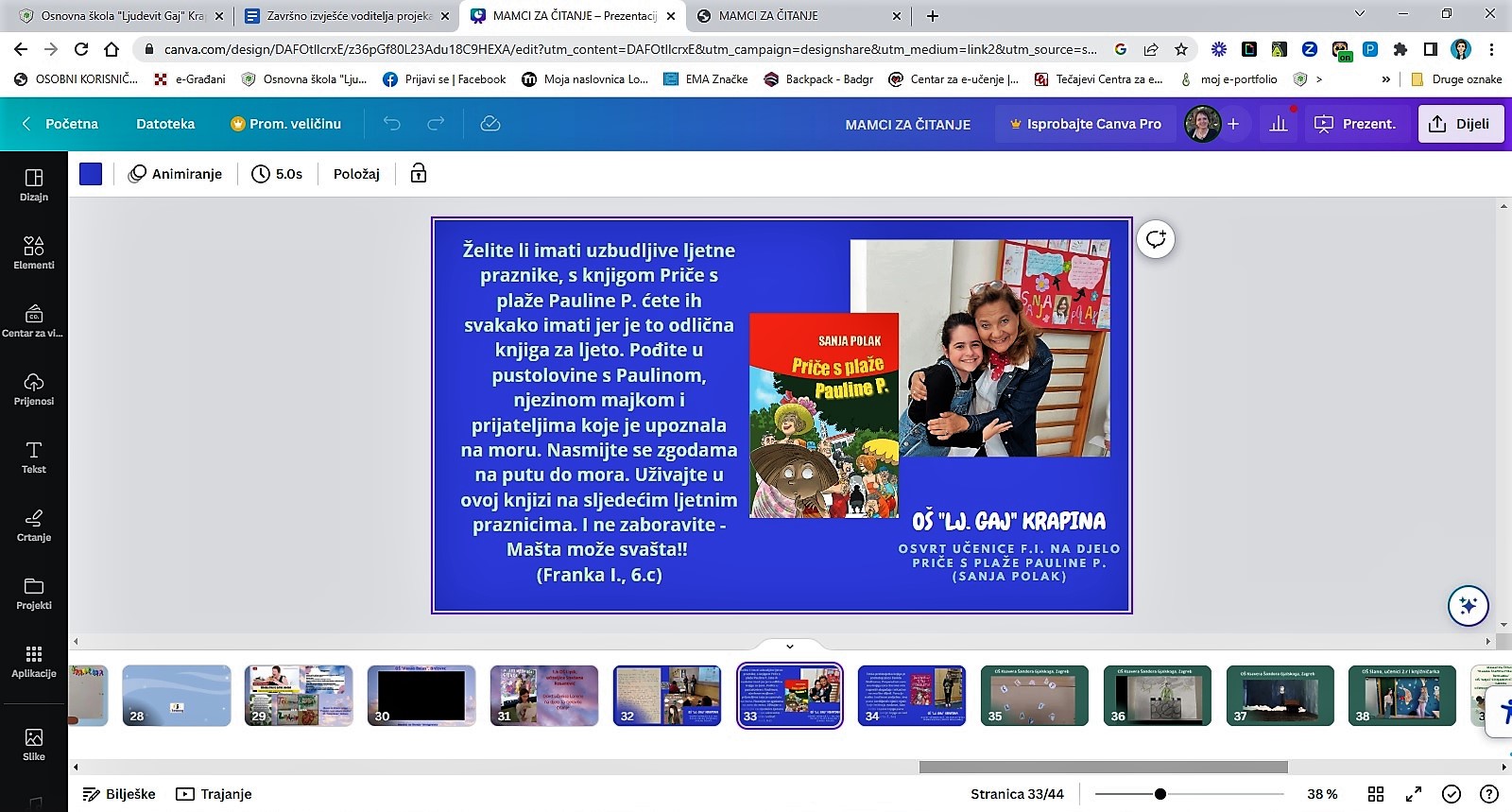Select slide 29 thumbnail
The height and width of the screenshot is (812, 1512).
click(x=299, y=696)
